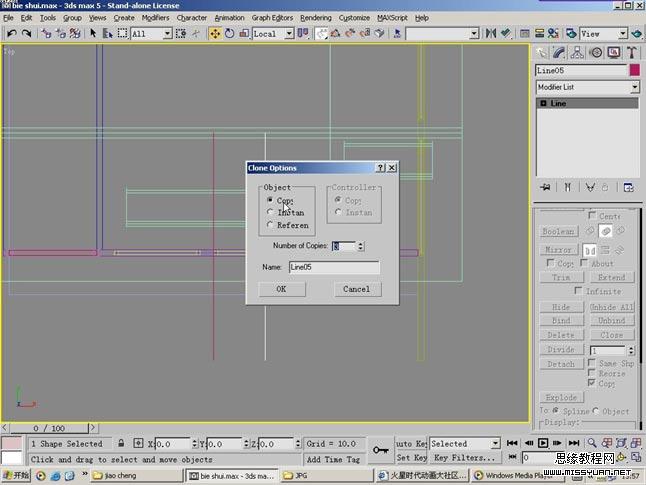Image resolution: width=646 pixels, height=485 pixels.
Task: Click the Clone Options help question mark
Action: click(380, 168)
